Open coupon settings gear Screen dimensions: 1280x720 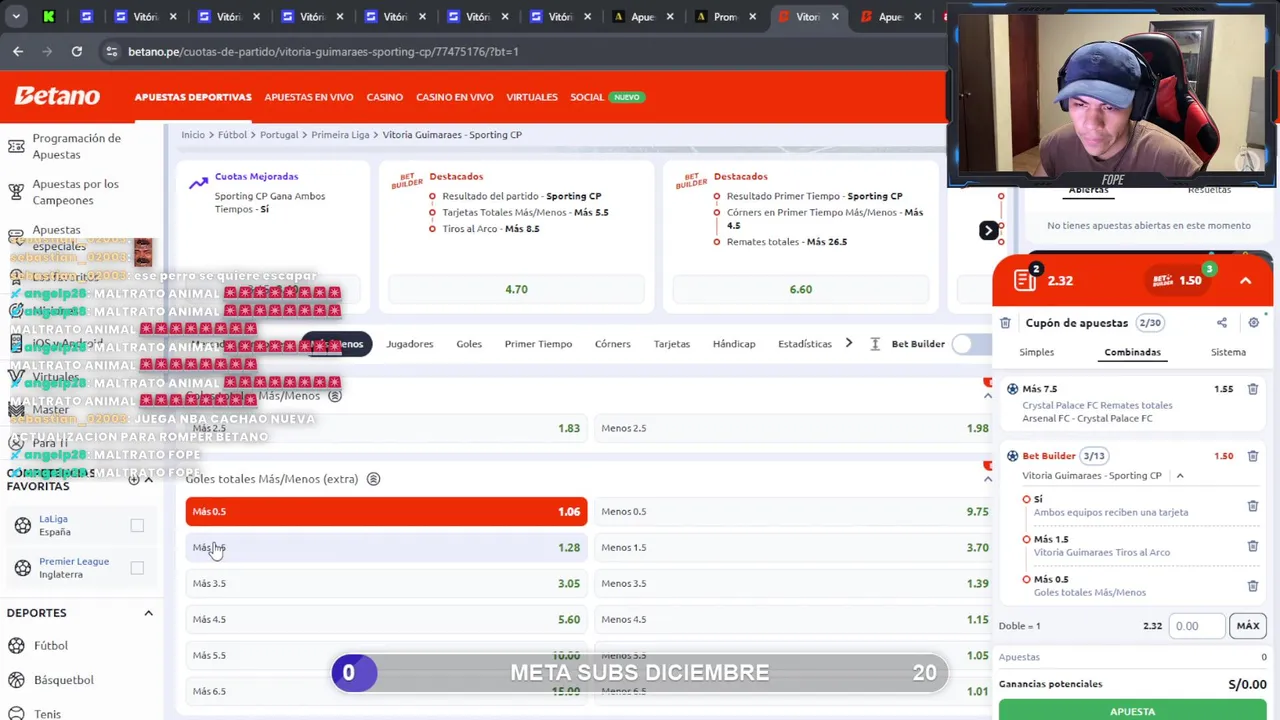(x=1253, y=323)
